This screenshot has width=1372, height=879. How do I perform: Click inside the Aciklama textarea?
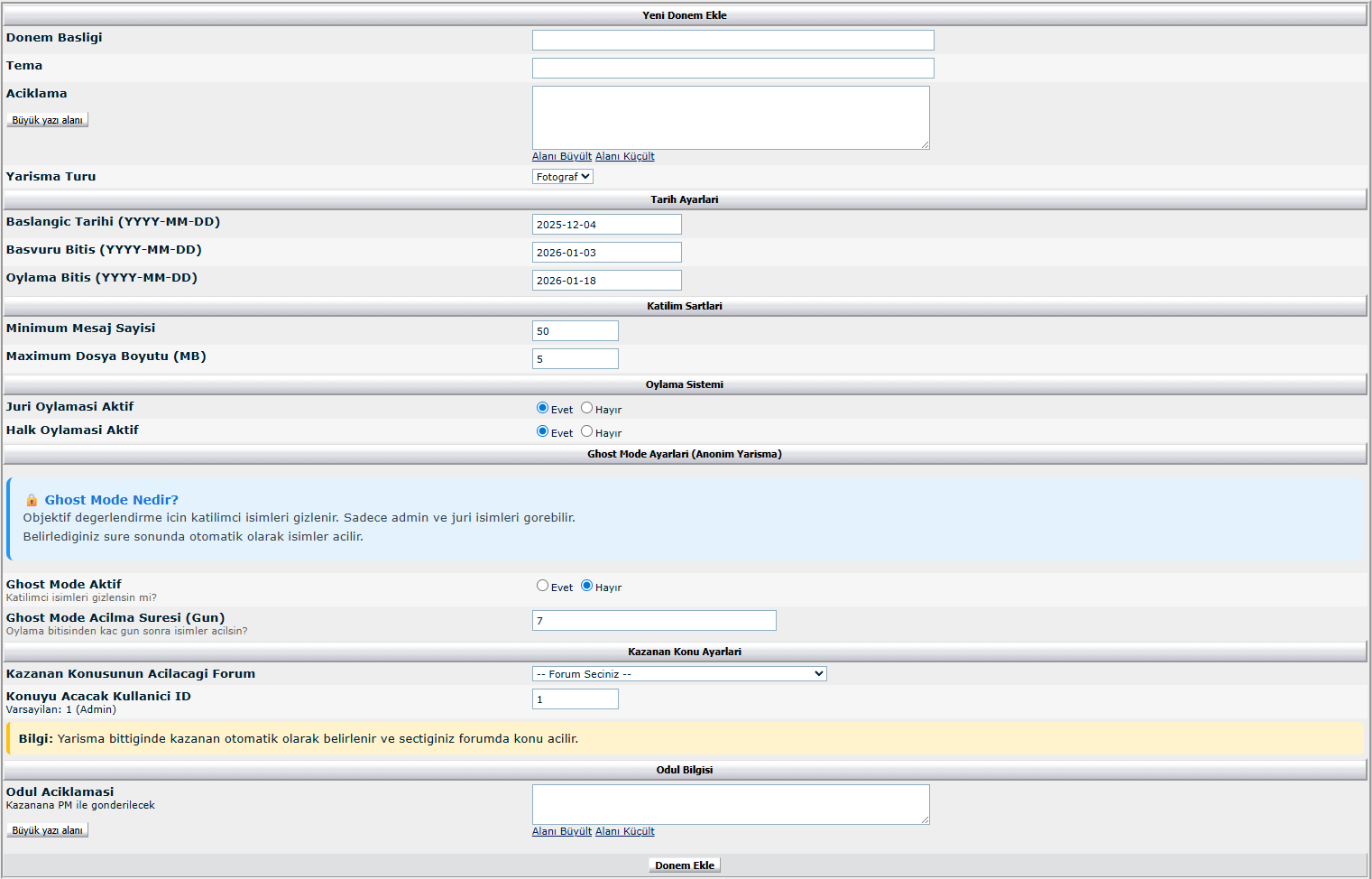pos(730,117)
